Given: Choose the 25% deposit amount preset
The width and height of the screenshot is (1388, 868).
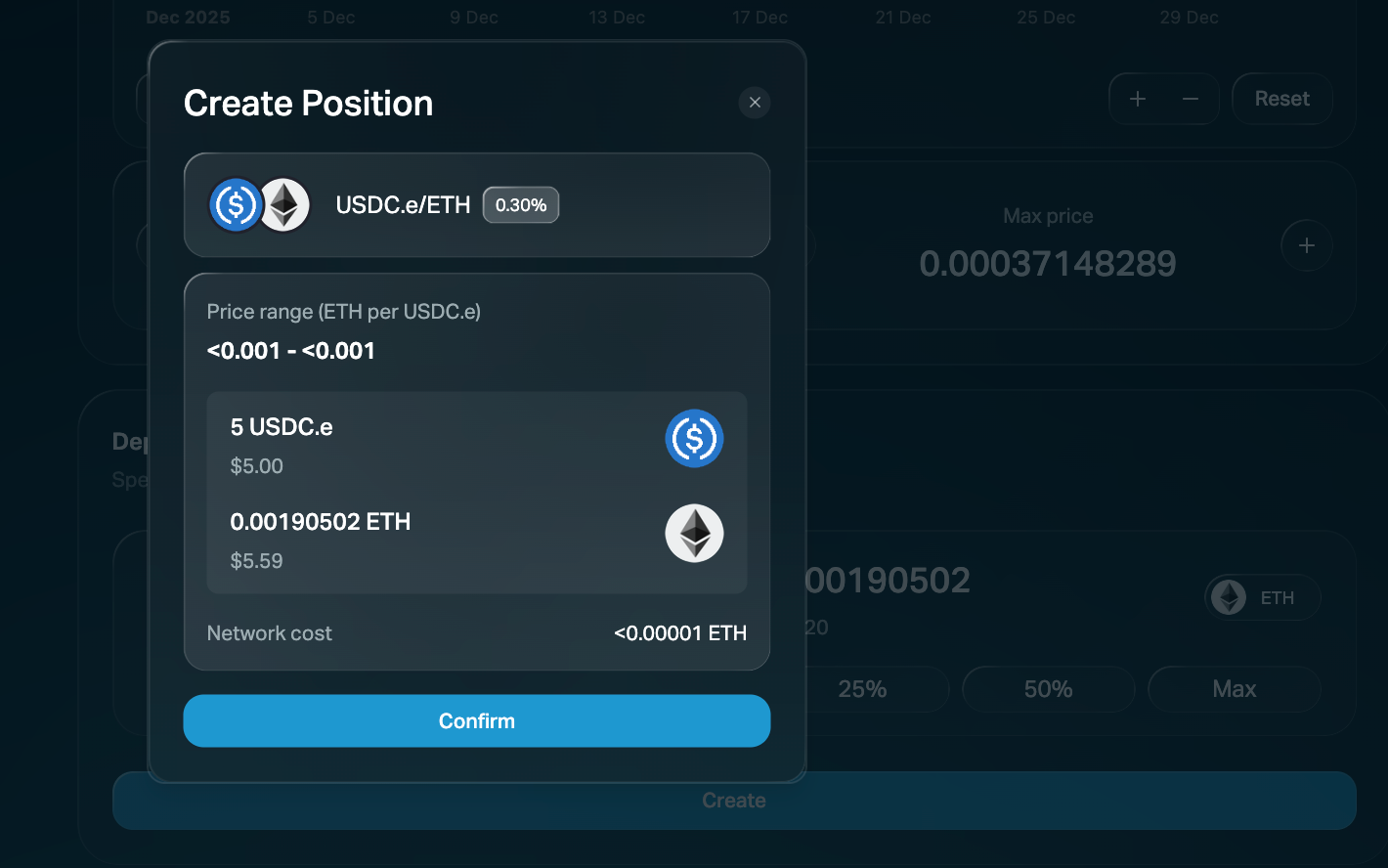Looking at the screenshot, I should point(862,689).
